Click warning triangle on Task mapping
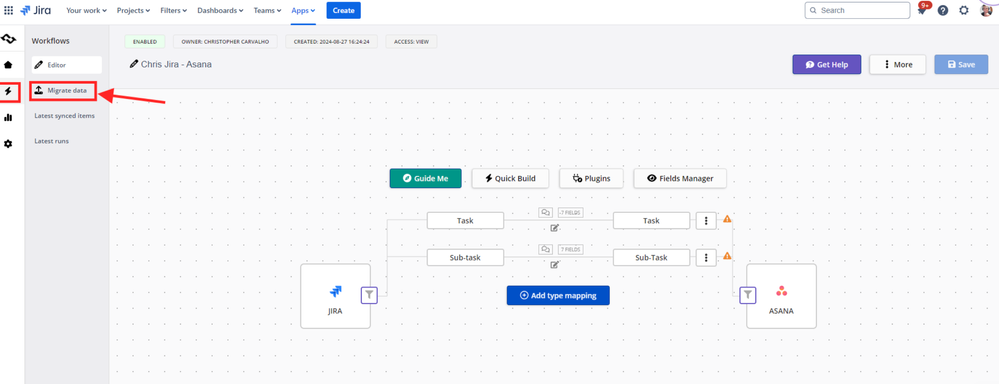This screenshot has width=999, height=384. click(727, 219)
